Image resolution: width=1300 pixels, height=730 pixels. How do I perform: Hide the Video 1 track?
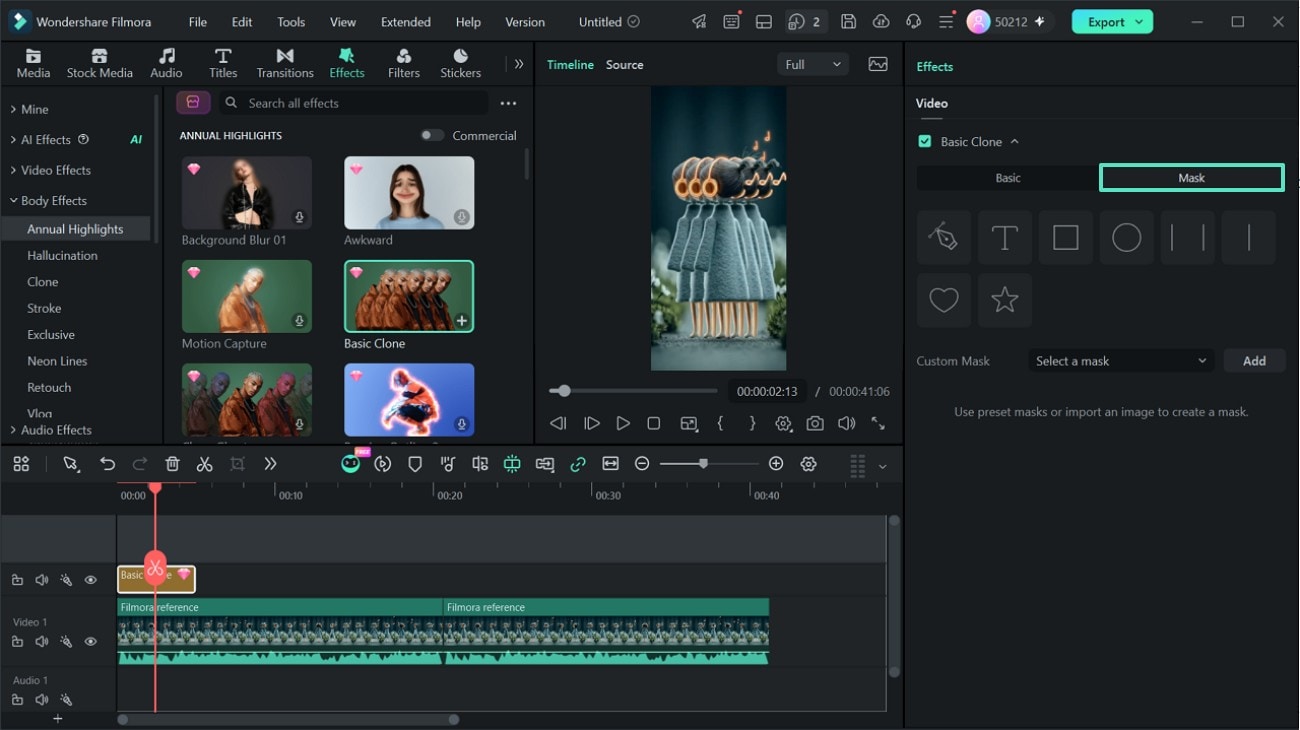[x=90, y=642]
